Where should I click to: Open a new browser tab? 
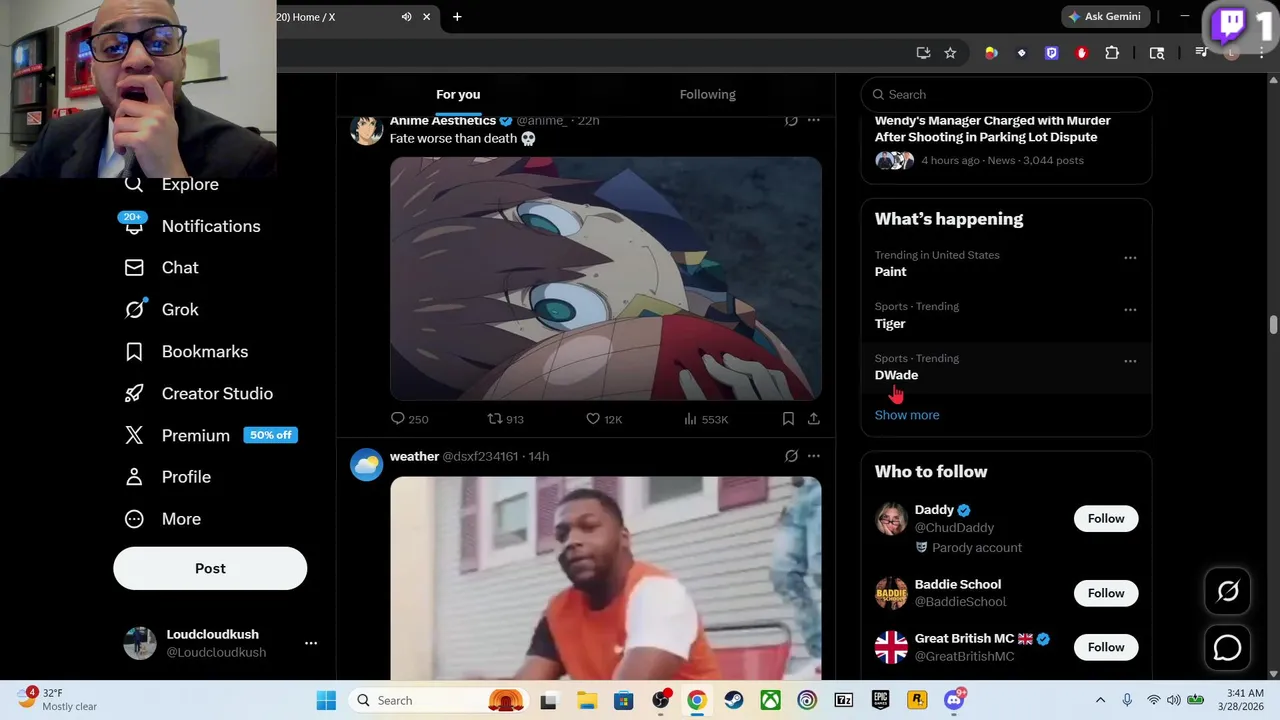click(457, 17)
